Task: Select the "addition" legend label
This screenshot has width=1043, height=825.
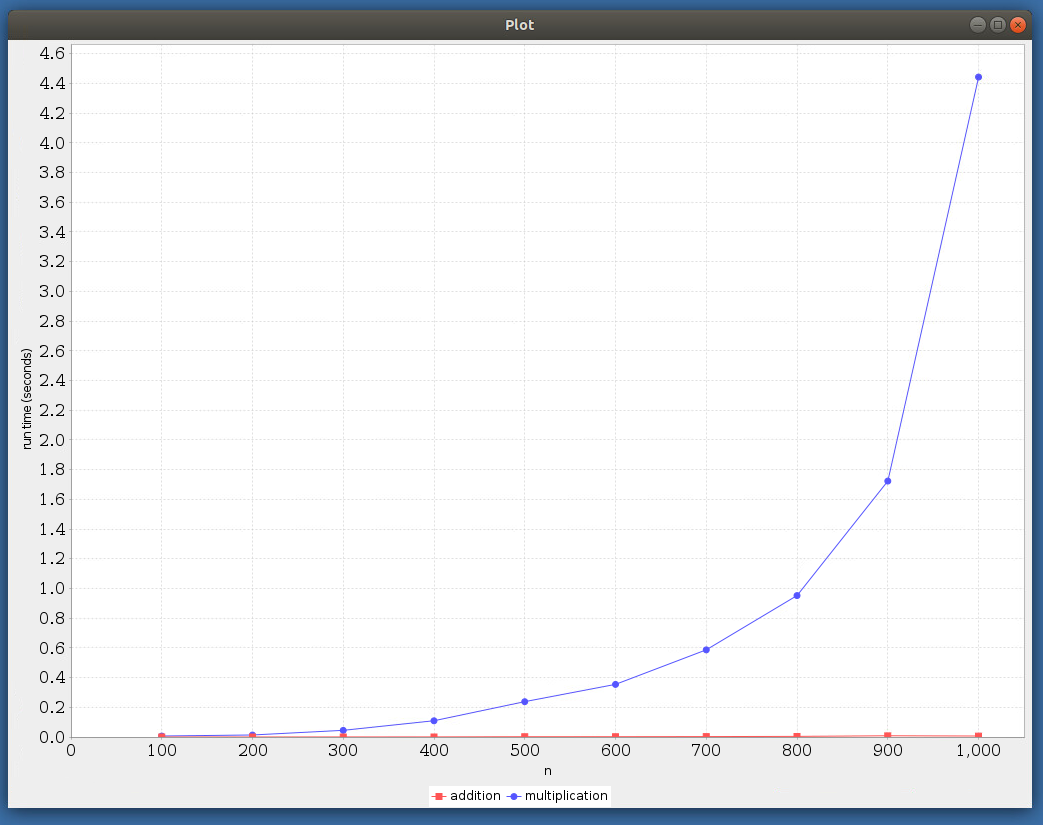Action: [475, 796]
